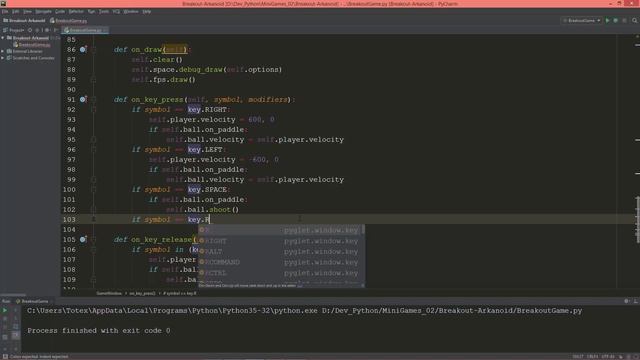Open the Run menu
The width and height of the screenshot is (640, 360).
tap(91, 11)
